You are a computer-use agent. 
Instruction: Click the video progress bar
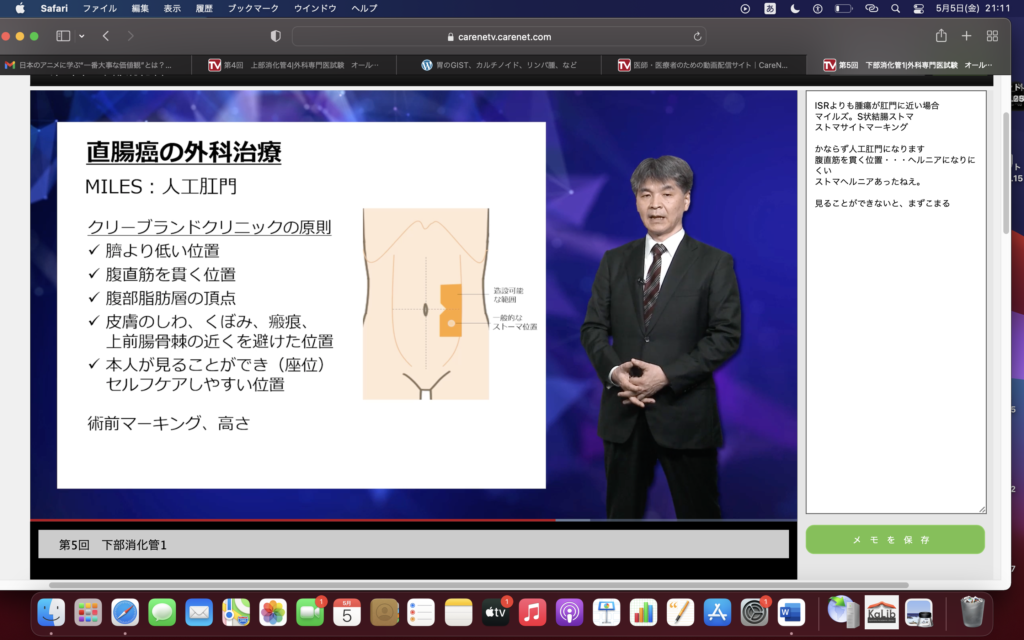click(x=413, y=520)
